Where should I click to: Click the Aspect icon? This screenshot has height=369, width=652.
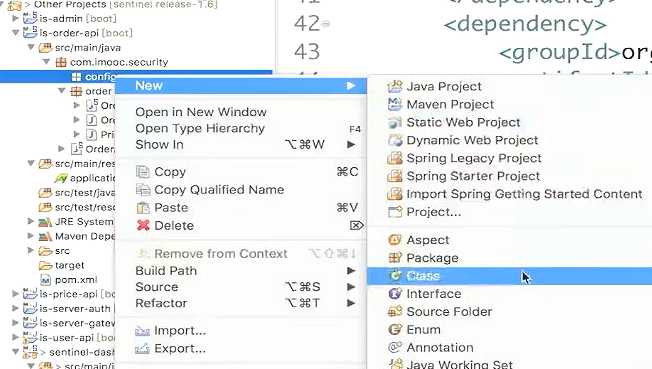pos(395,240)
